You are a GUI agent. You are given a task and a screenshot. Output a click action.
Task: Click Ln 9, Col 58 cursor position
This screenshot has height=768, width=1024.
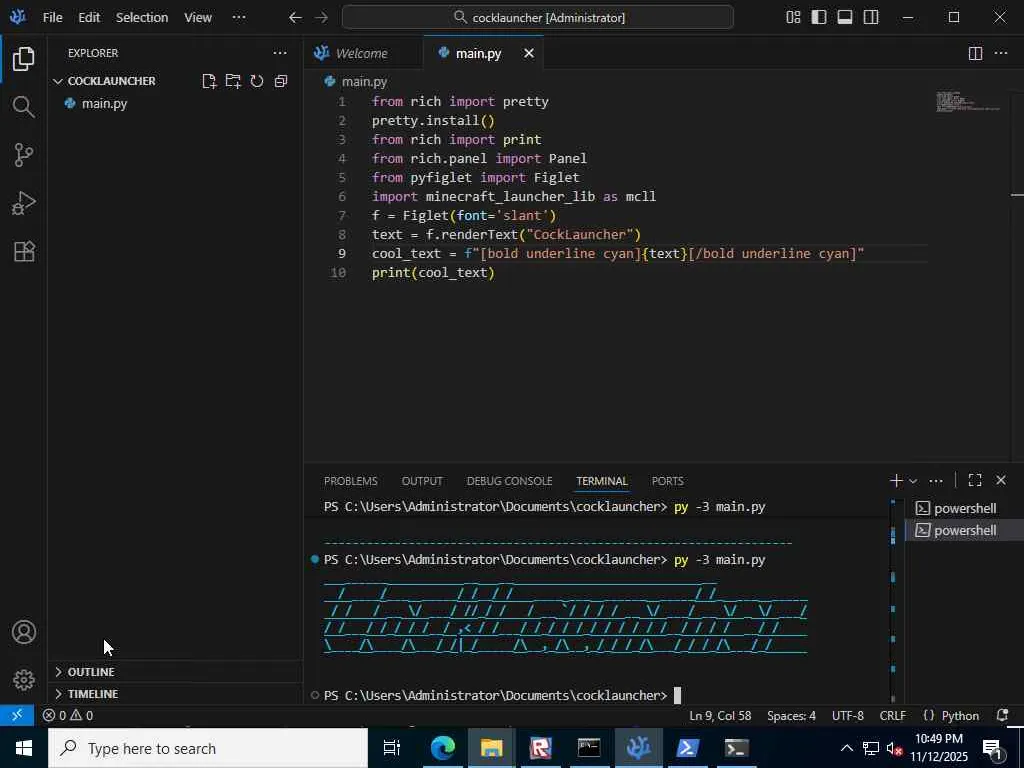tap(720, 716)
